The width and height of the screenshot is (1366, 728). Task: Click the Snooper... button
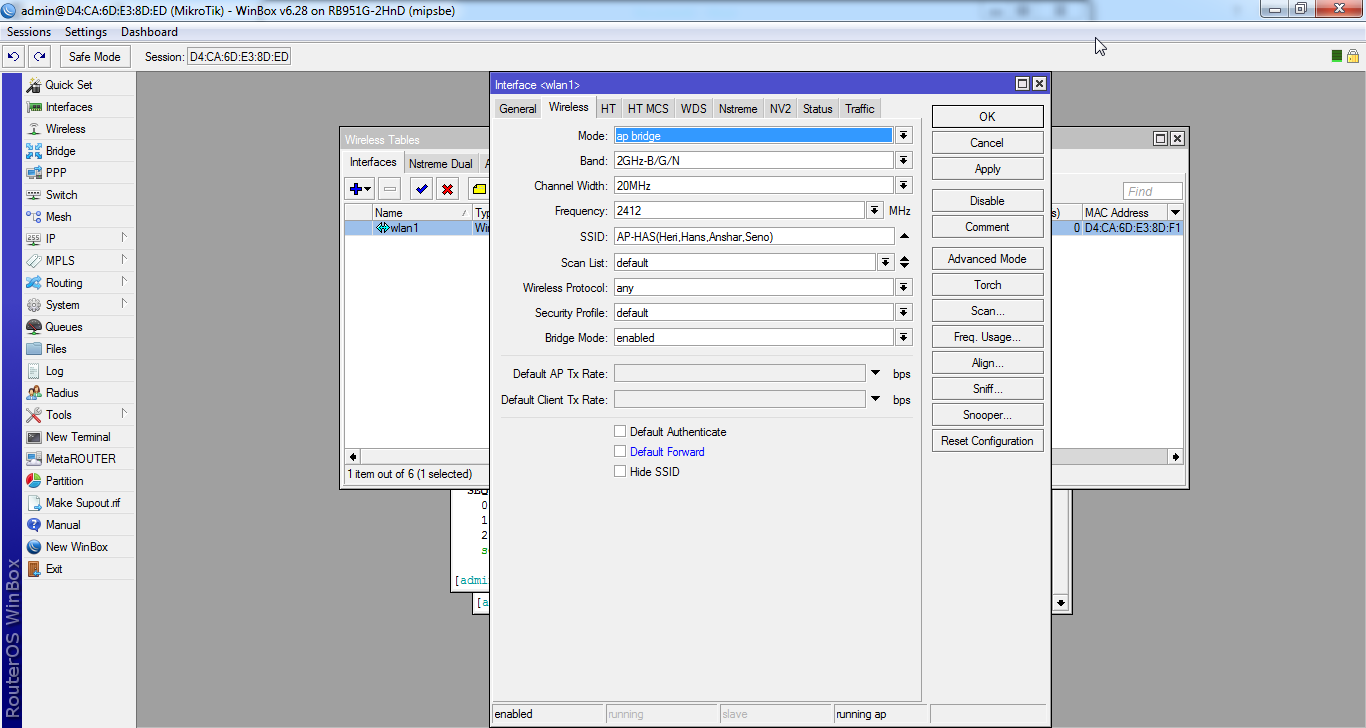point(987,415)
